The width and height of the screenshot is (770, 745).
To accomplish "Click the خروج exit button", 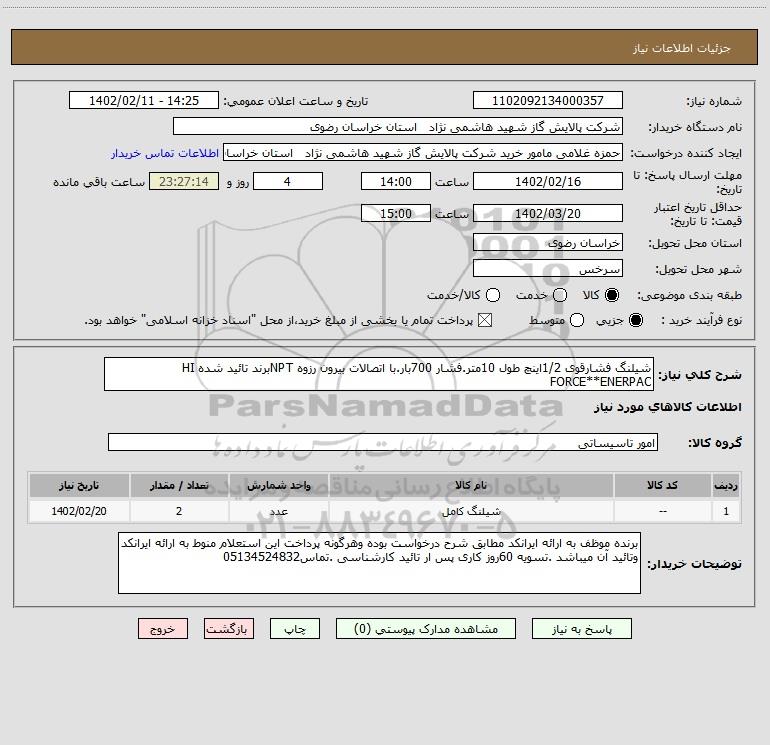I will (163, 629).
